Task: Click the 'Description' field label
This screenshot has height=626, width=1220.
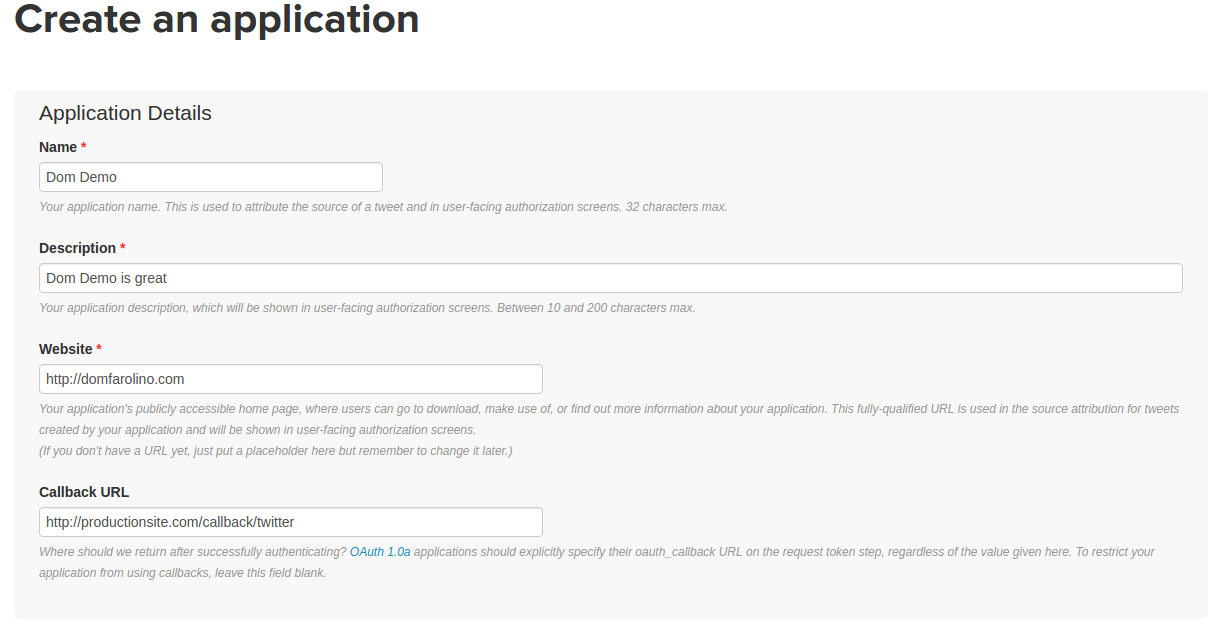Action: (78, 248)
